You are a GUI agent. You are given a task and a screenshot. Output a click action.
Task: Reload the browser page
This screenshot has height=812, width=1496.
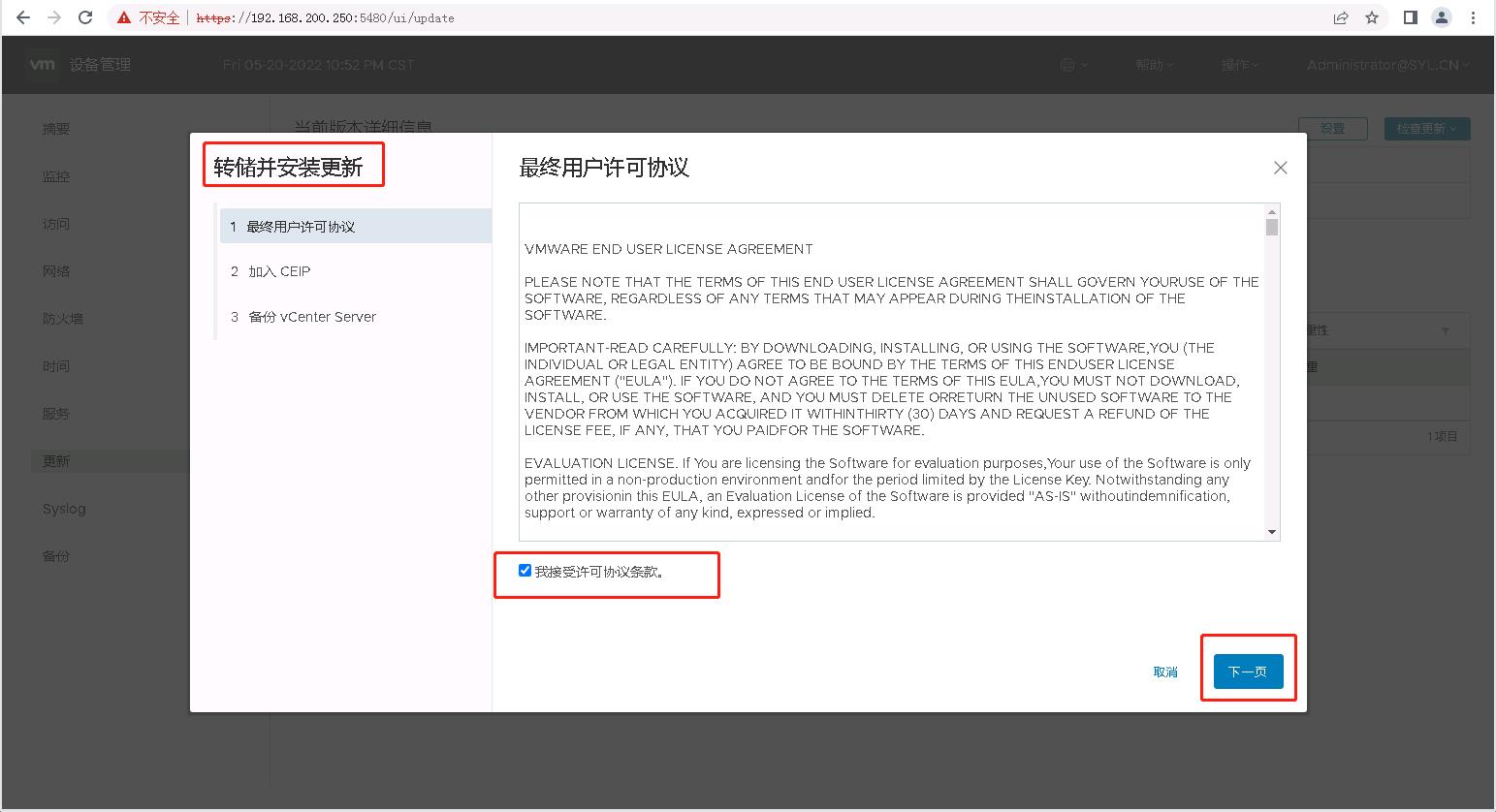click(x=85, y=17)
